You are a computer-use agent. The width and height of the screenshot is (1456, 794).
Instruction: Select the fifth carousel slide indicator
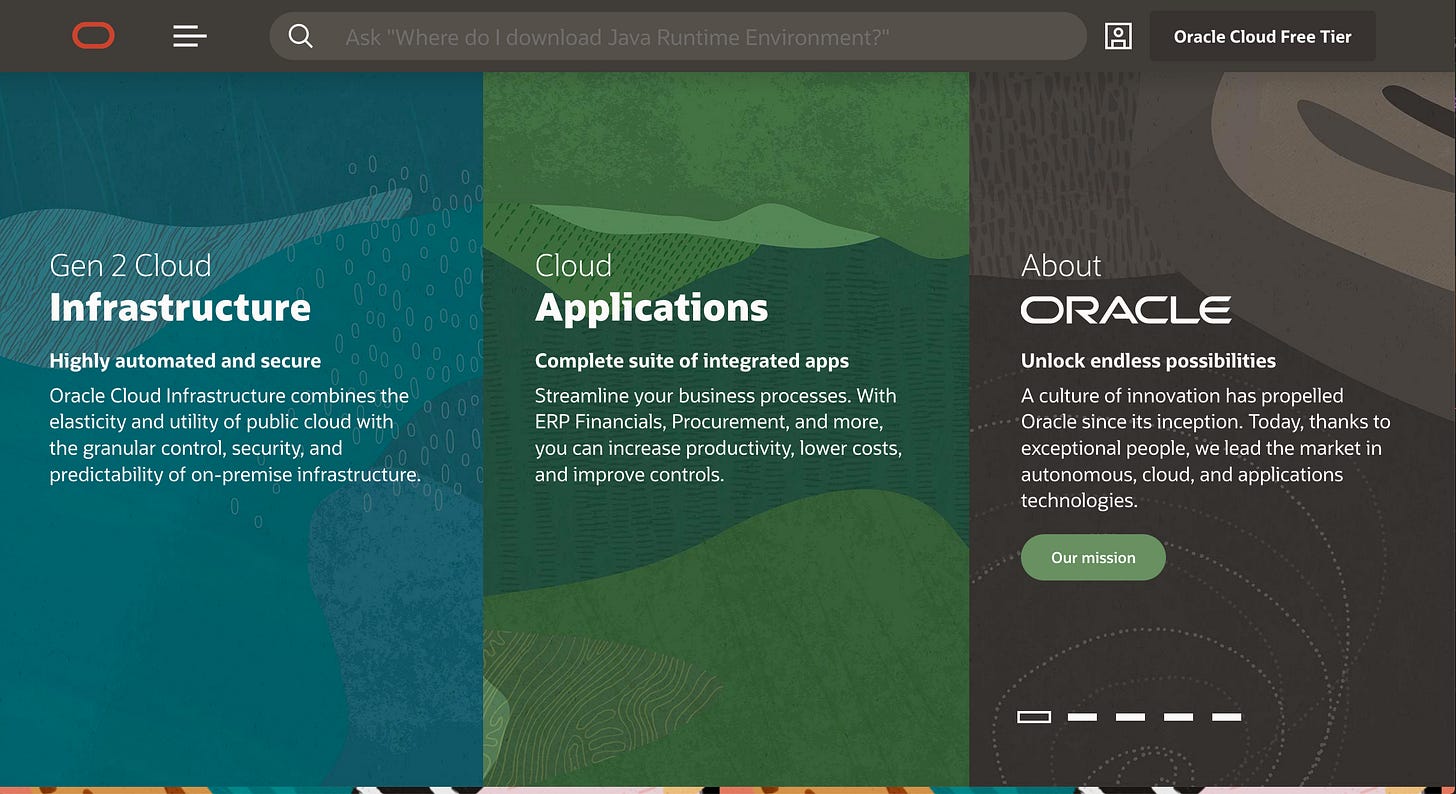(x=1226, y=716)
